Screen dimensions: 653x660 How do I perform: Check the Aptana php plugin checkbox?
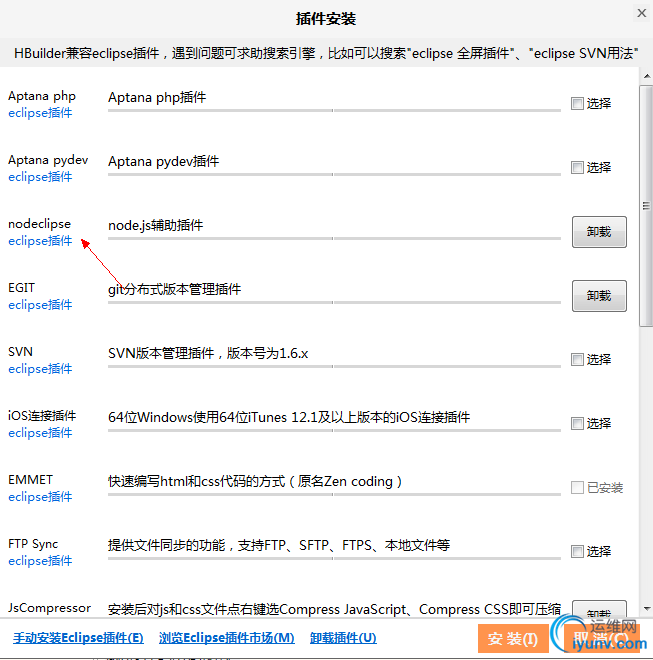pos(577,103)
